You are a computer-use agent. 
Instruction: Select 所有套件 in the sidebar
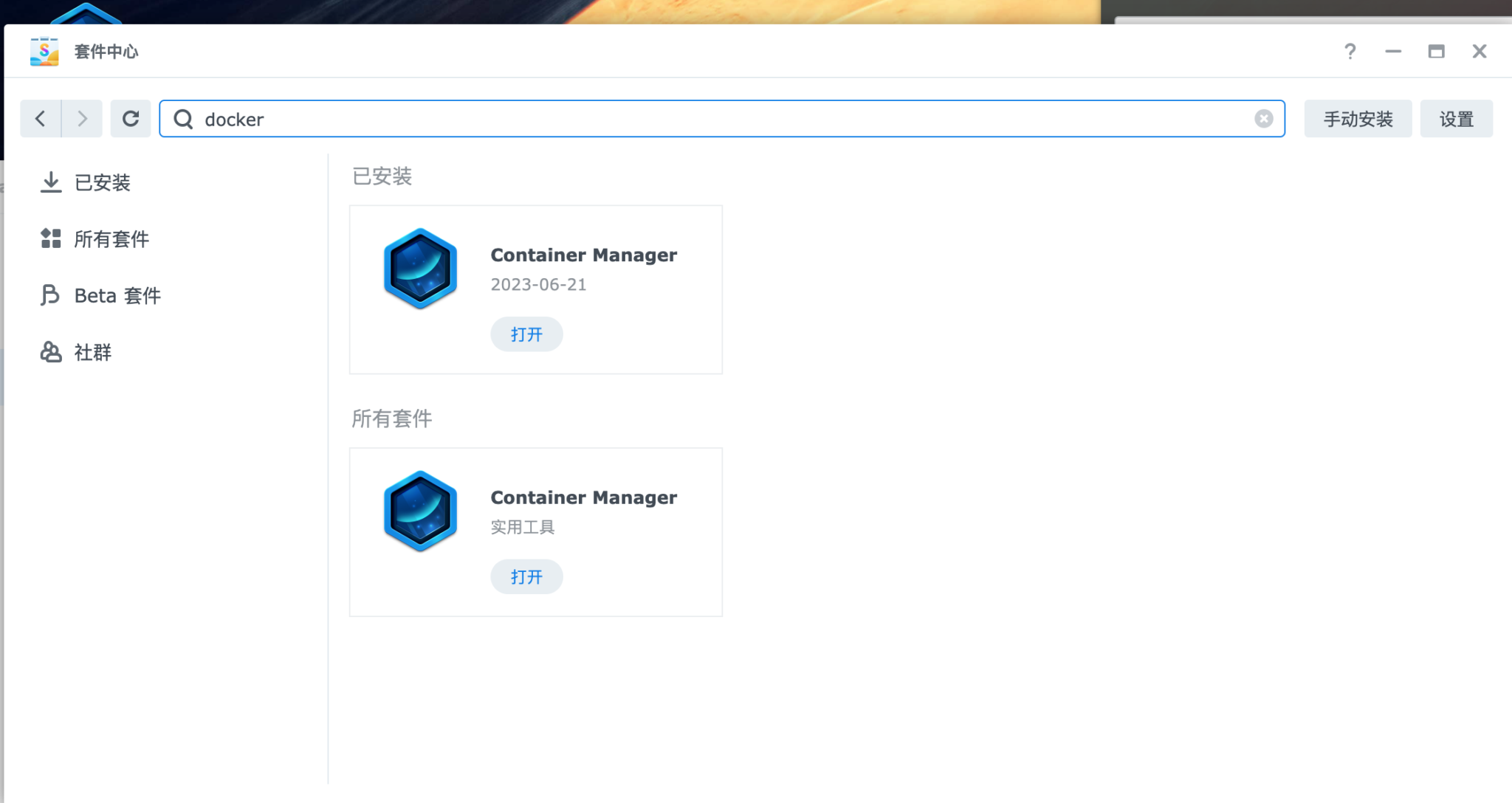coord(111,238)
